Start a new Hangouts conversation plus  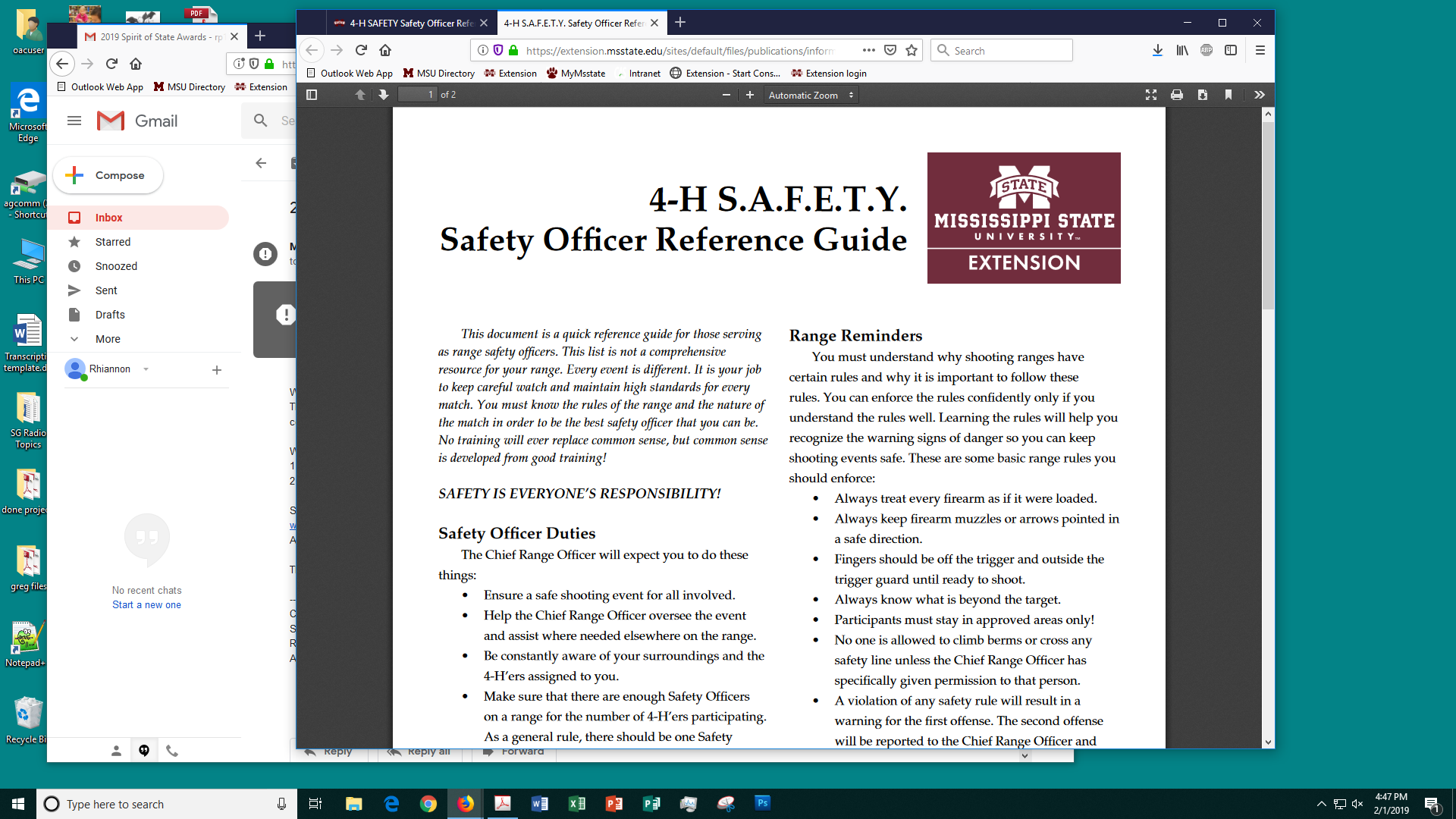217,370
